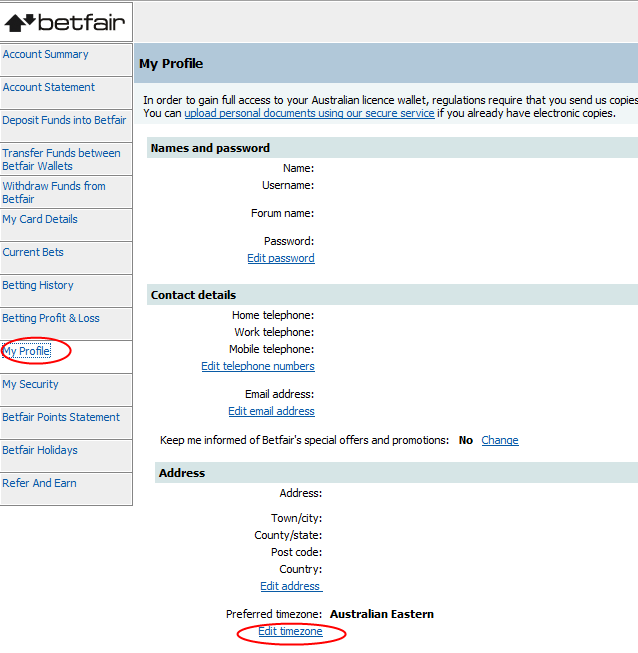Open Betting Profit & Loss
Screen dimensions: 638x653
pyautogui.click(x=51, y=318)
